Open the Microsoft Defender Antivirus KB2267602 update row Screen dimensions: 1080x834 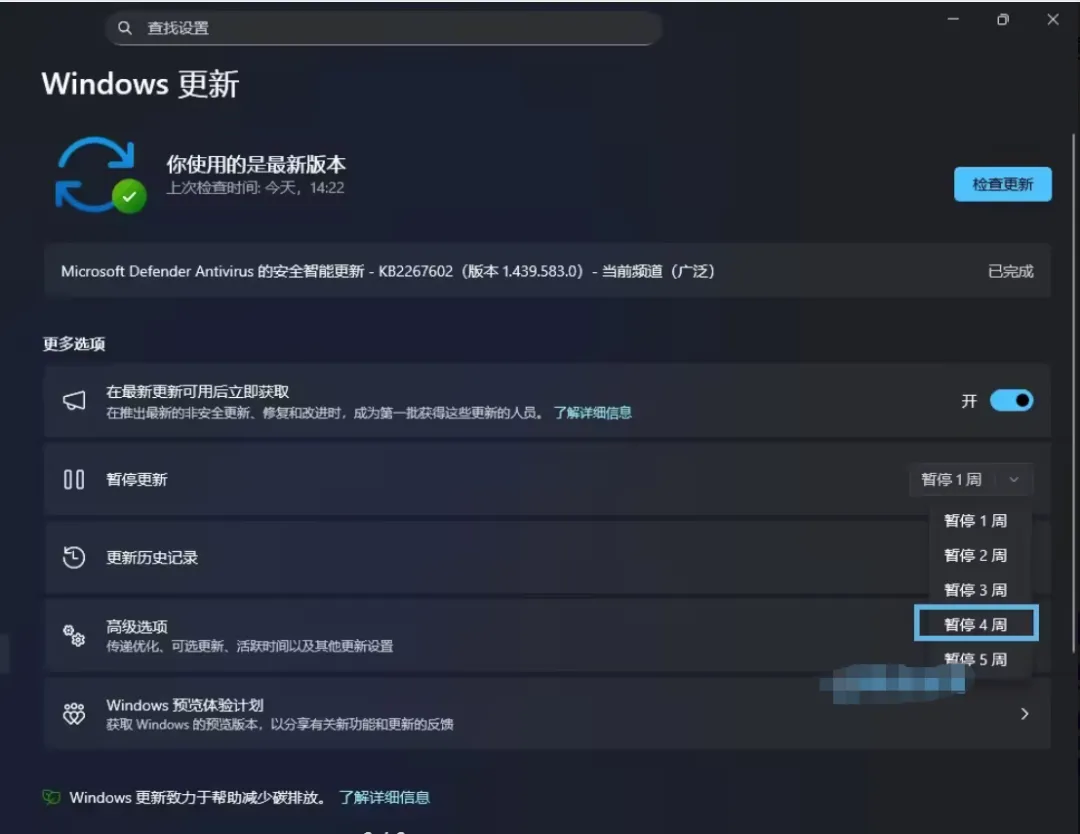547,271
